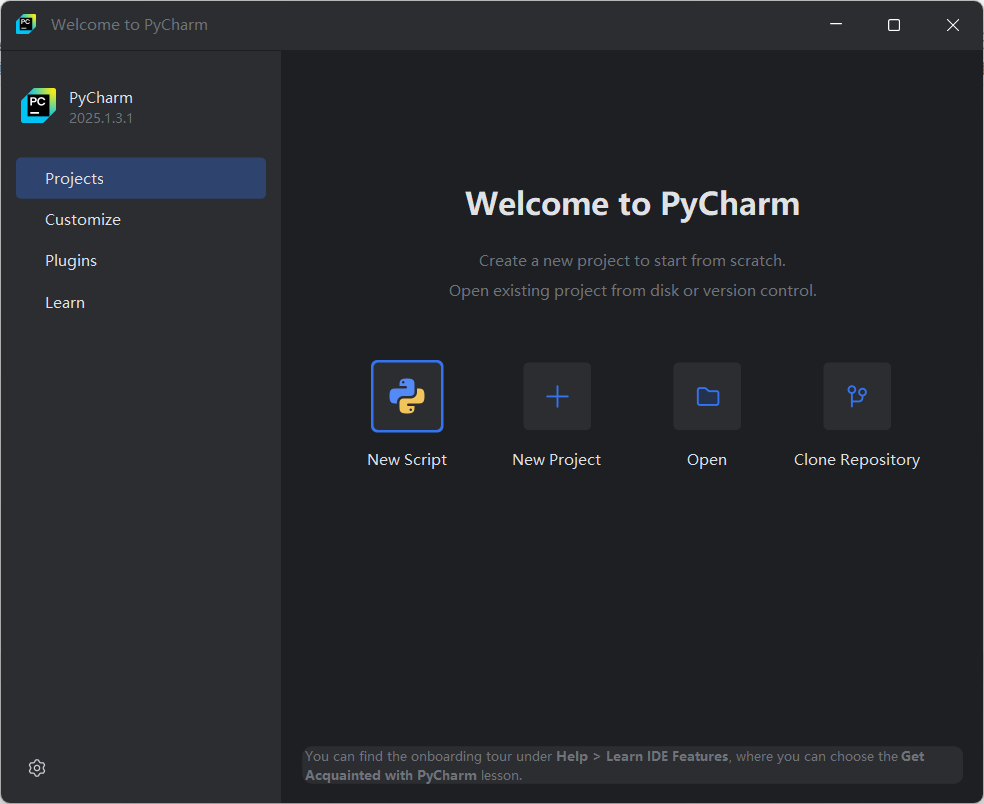This screenshot has width=984, height=804.
Task: Click 'Create a new project to start from scratch.' text
Action: click(x=632, y=260)
